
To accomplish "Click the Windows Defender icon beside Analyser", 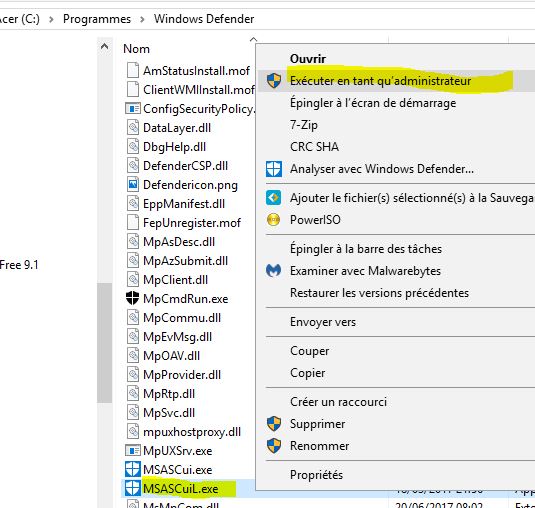I will [274, 169].
